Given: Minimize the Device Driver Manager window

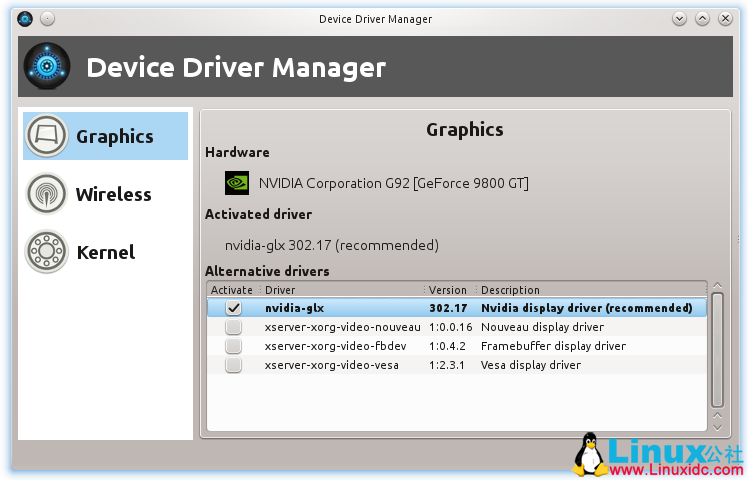Looking at the screenshot, I should click(x=679, y=19).
